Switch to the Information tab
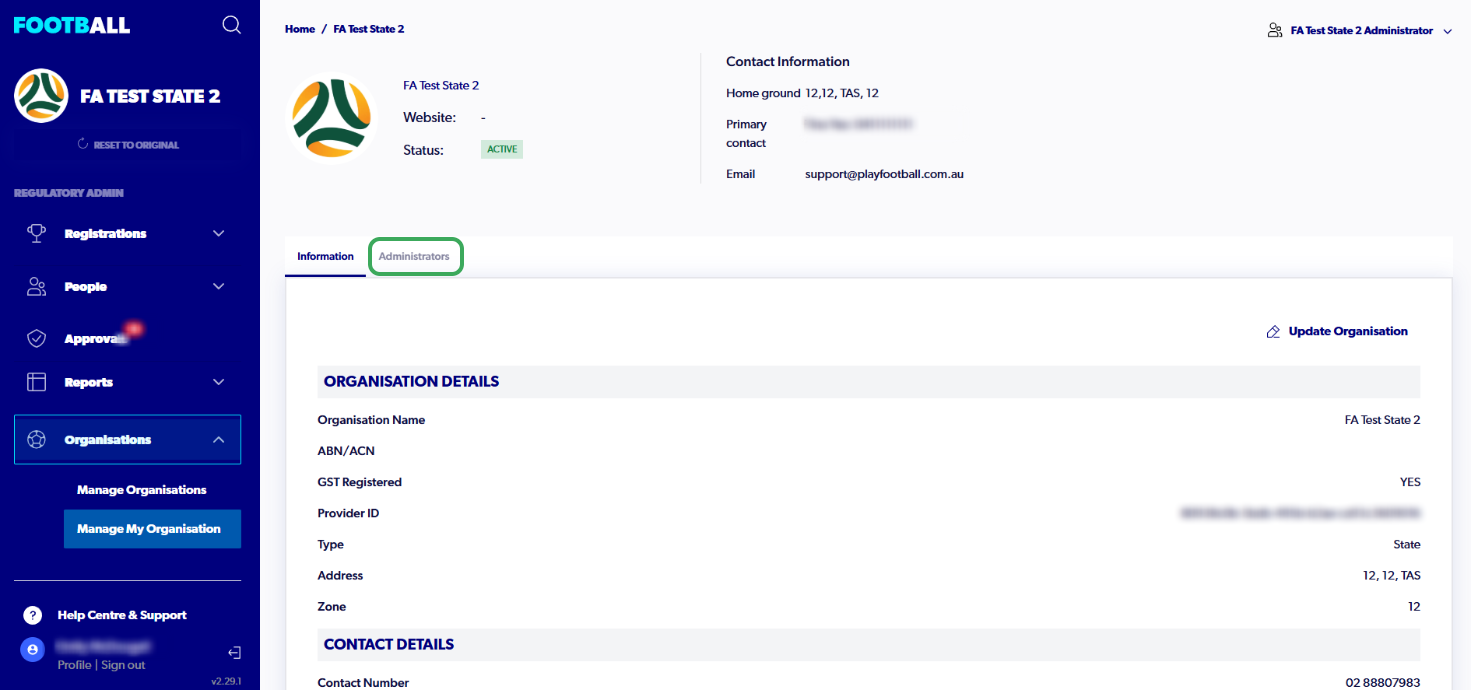This screenshot has height=690, width=1471. (x=325, y=257)
